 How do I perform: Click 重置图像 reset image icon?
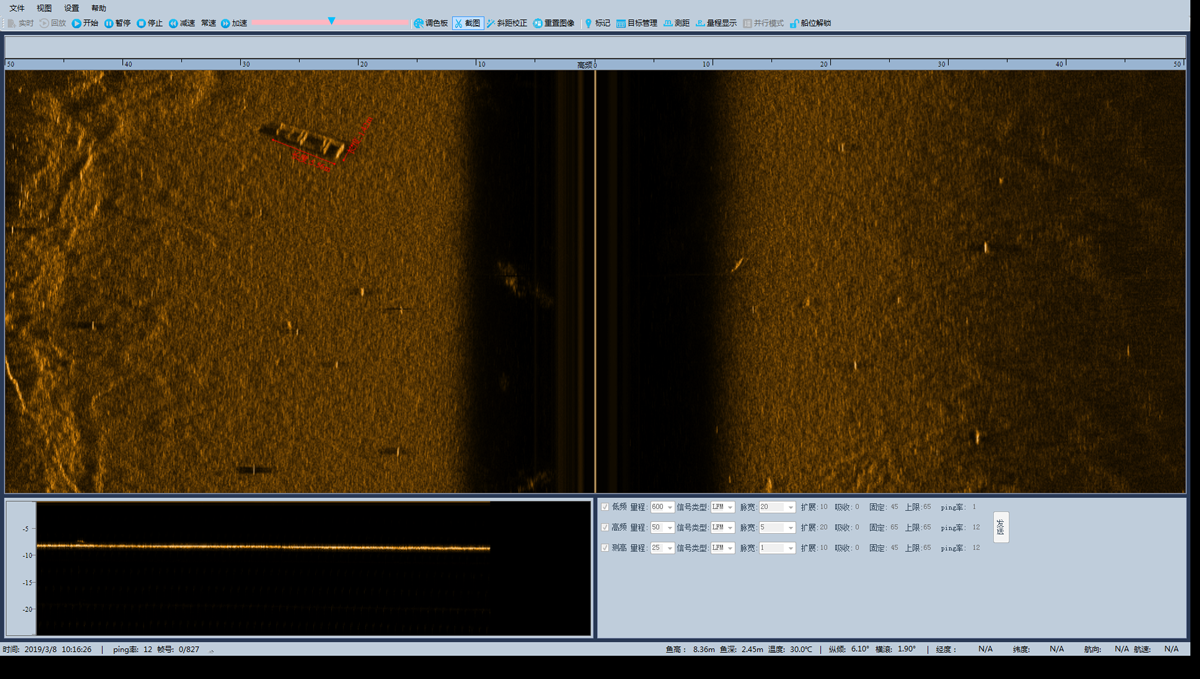pyautogui.click(x=538, y=23)
